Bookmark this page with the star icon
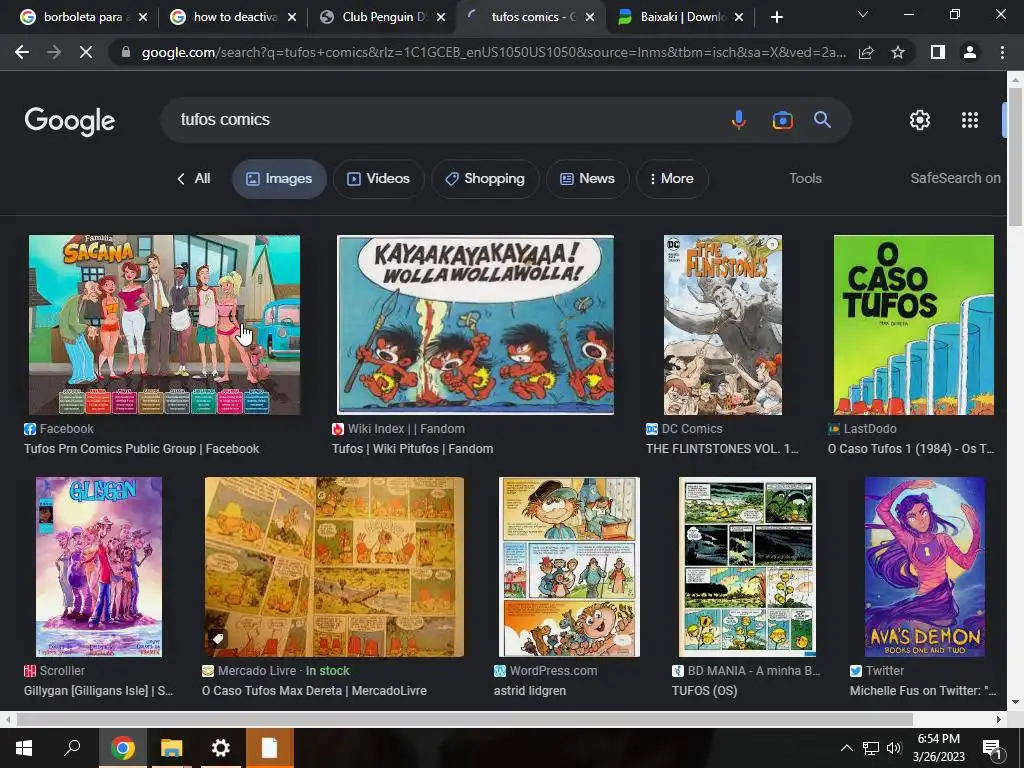 [898, 52]
